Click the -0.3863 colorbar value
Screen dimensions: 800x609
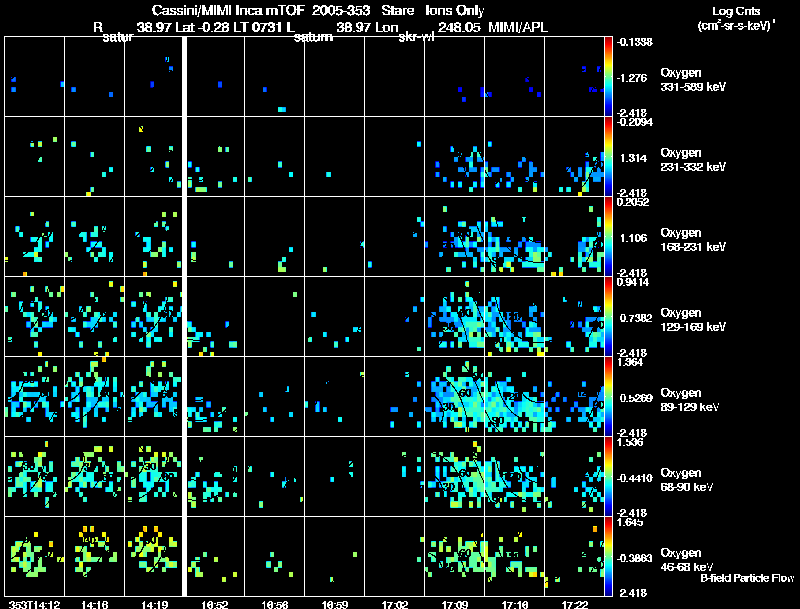(634, 559)
